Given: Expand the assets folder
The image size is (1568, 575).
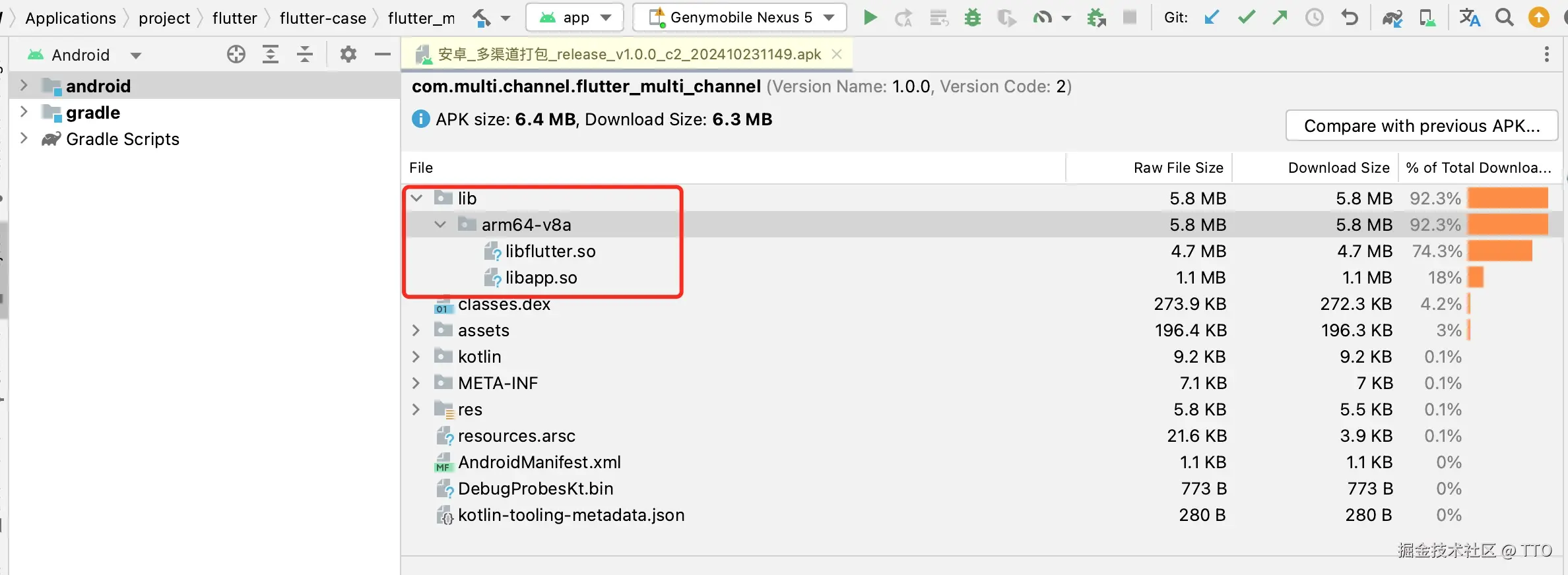Looking at the screenshot, I should pyautogui.click(x=416, y=330).
